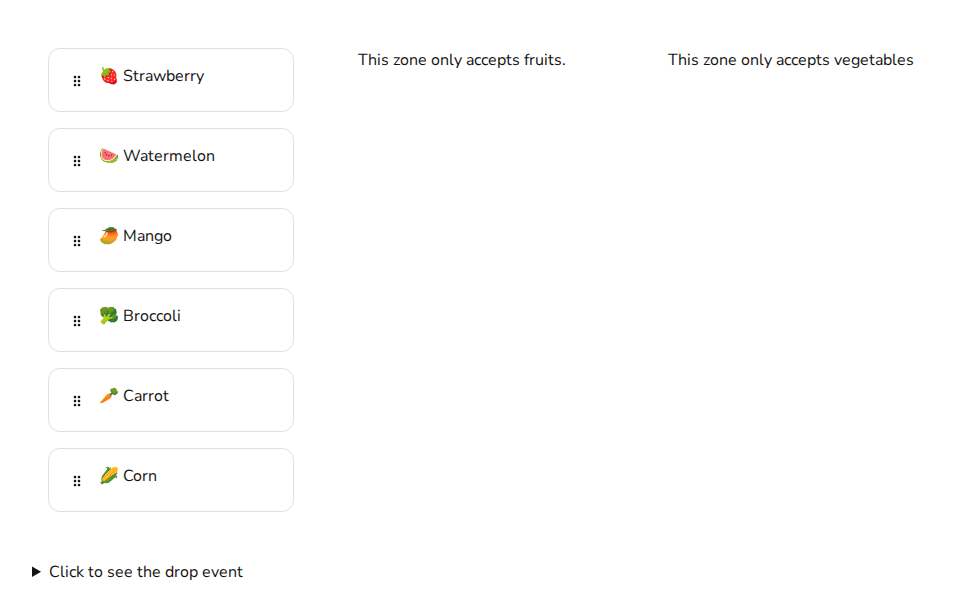Click the Strawberry drag handle icon

[x=77, y=81]
